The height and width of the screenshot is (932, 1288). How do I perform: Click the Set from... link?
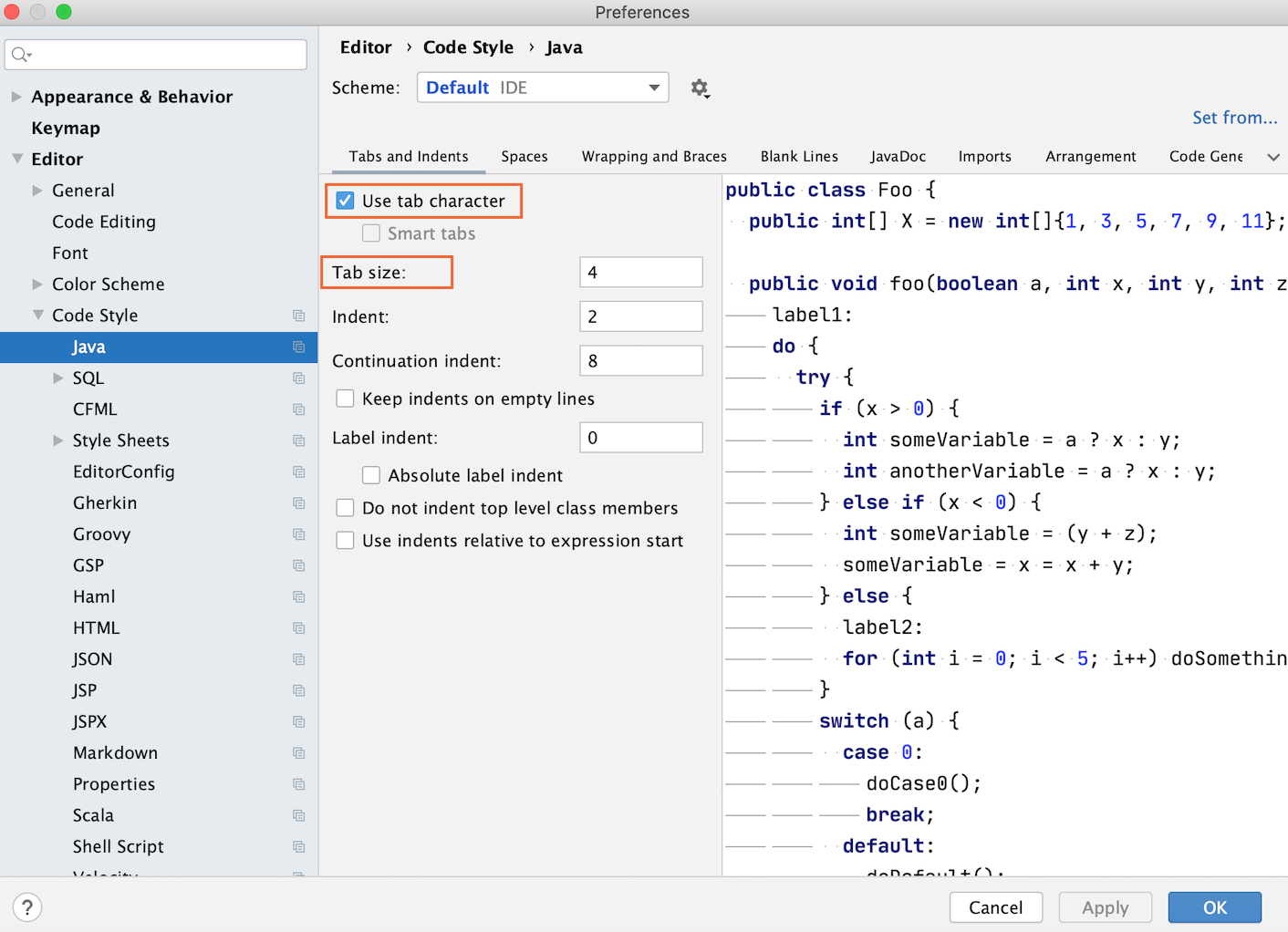[1234, 118]
